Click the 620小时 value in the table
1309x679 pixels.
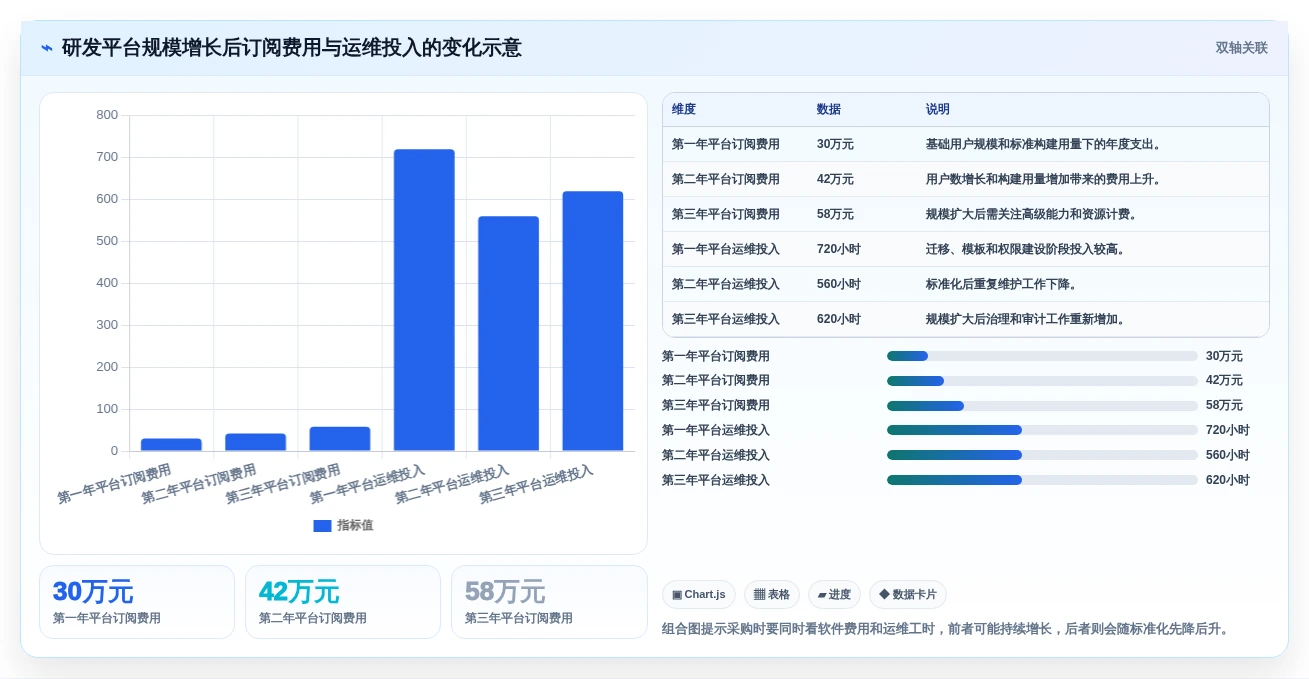839,319
